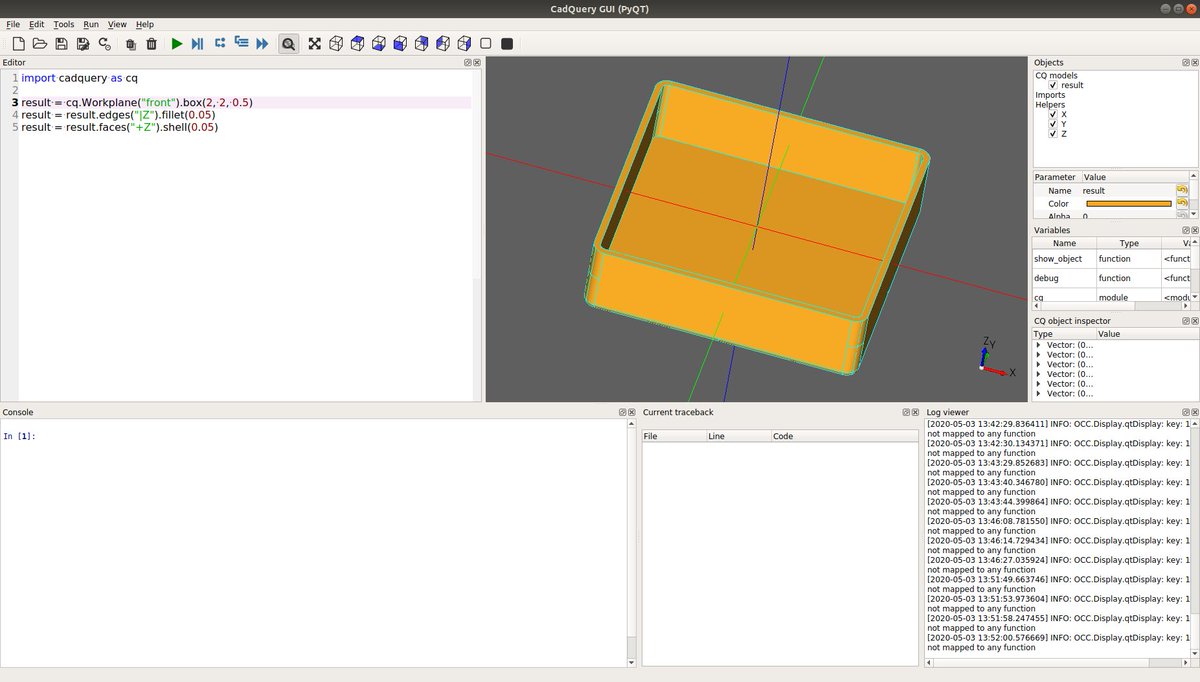Open the orange Color swatch picker
Image resolution: width=1200 pixels, height=682 pixels.
(1128, 204)
